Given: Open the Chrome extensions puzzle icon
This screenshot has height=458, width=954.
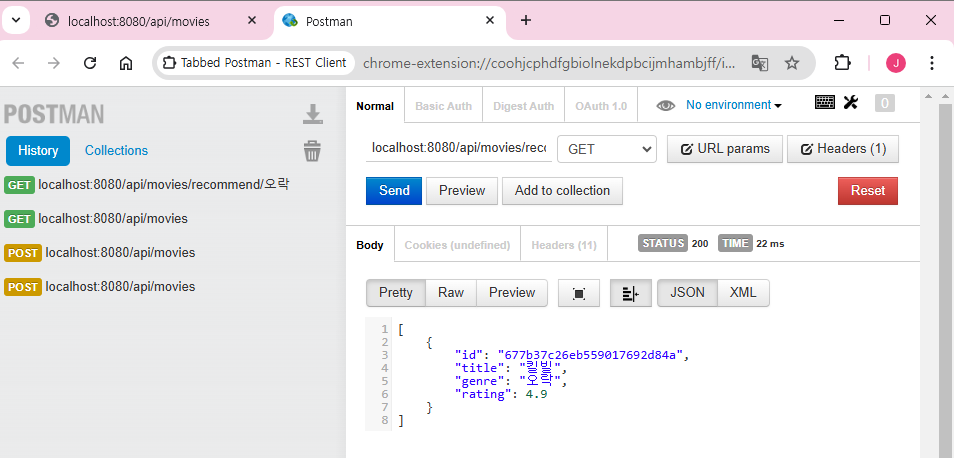Looking at the screenshot, I should (x=842, y=63).
